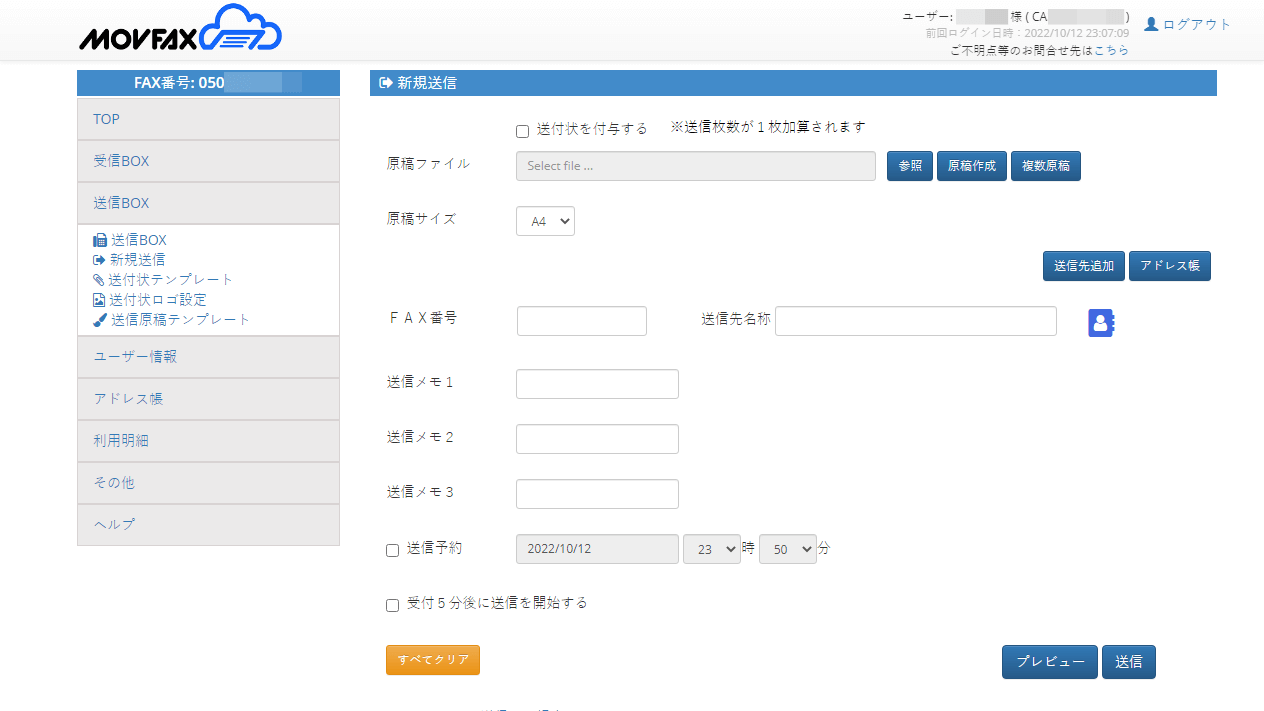Click the 前回ログイン日時 timestamp text
The height and width of the screenshot is (711, 1264).
1027,33
